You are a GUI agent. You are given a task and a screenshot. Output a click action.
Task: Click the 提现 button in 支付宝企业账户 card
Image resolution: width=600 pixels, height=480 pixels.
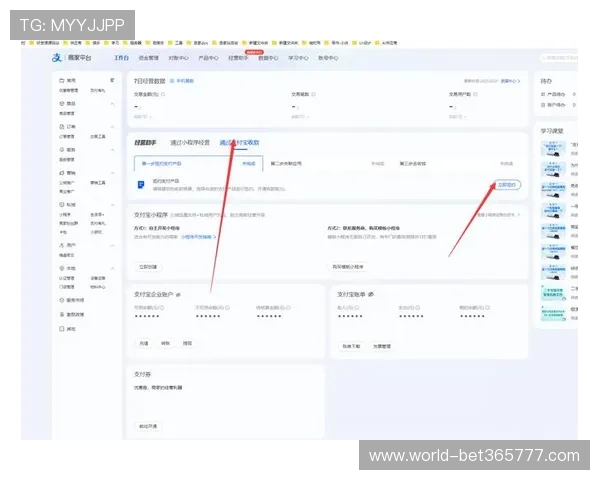(187, 343)
